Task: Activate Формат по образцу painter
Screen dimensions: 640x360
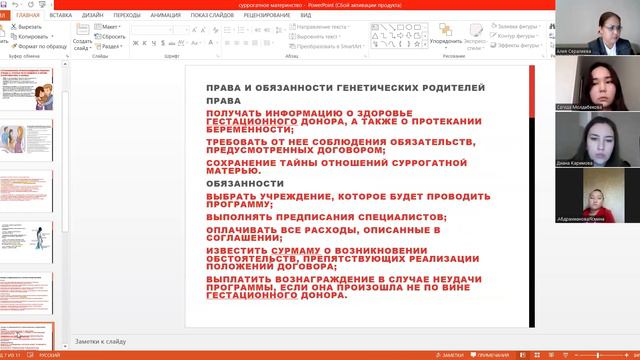Action: [39, 46]
